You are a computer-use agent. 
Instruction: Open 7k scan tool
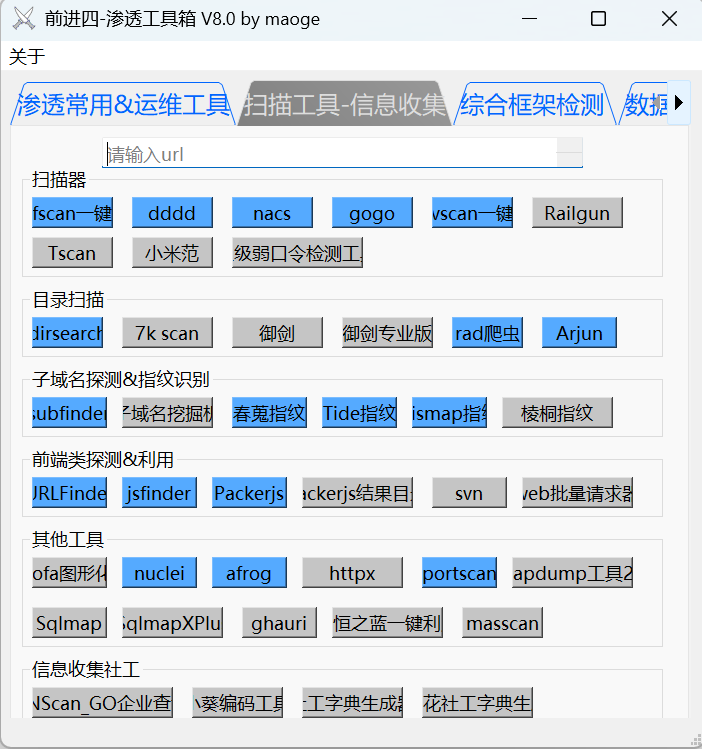167,332
